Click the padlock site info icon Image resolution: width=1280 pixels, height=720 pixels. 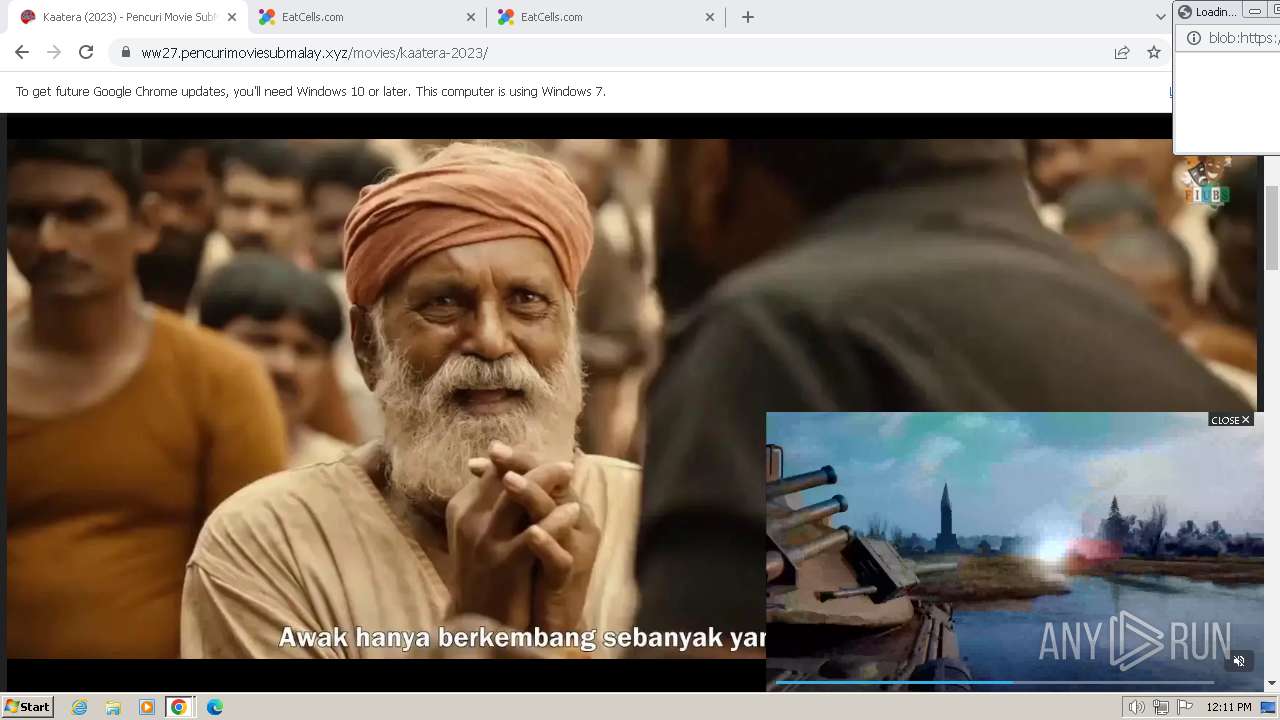125,53
